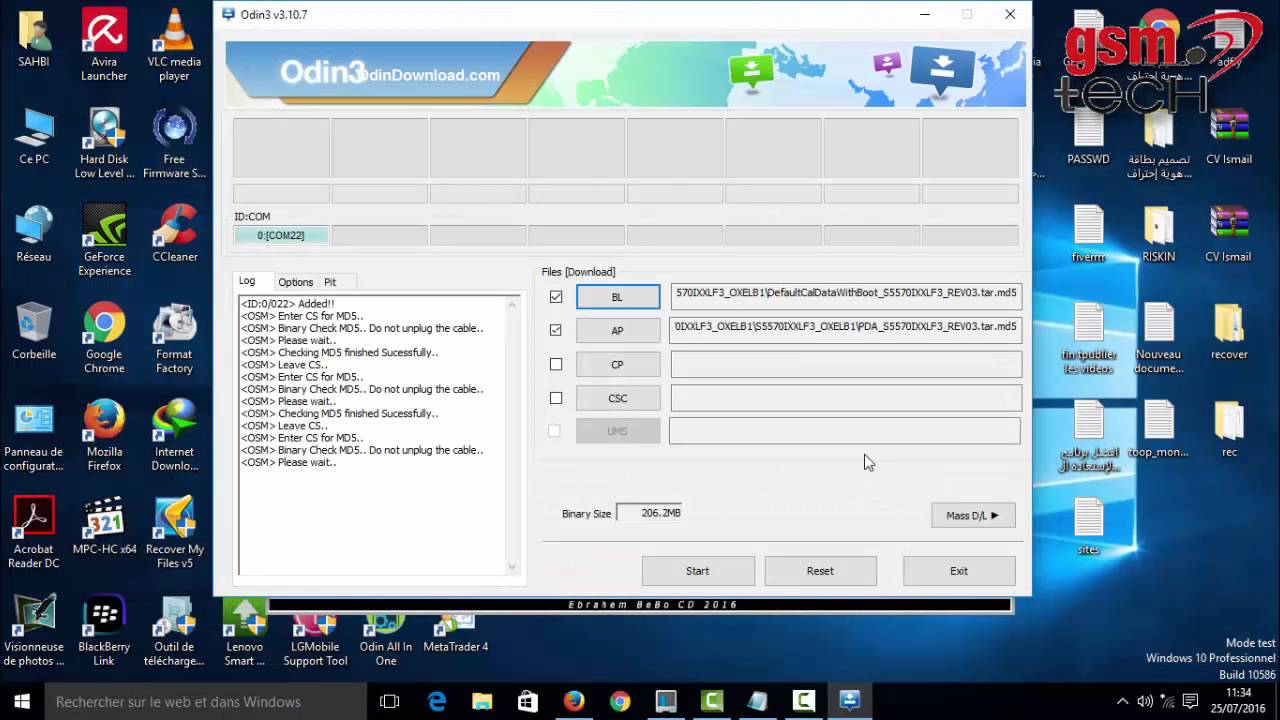Screen dimensions: 1280x720
Task: Select the Corbeille recycle bin icon
Action: pyautogui.click(x=34, y=332)
